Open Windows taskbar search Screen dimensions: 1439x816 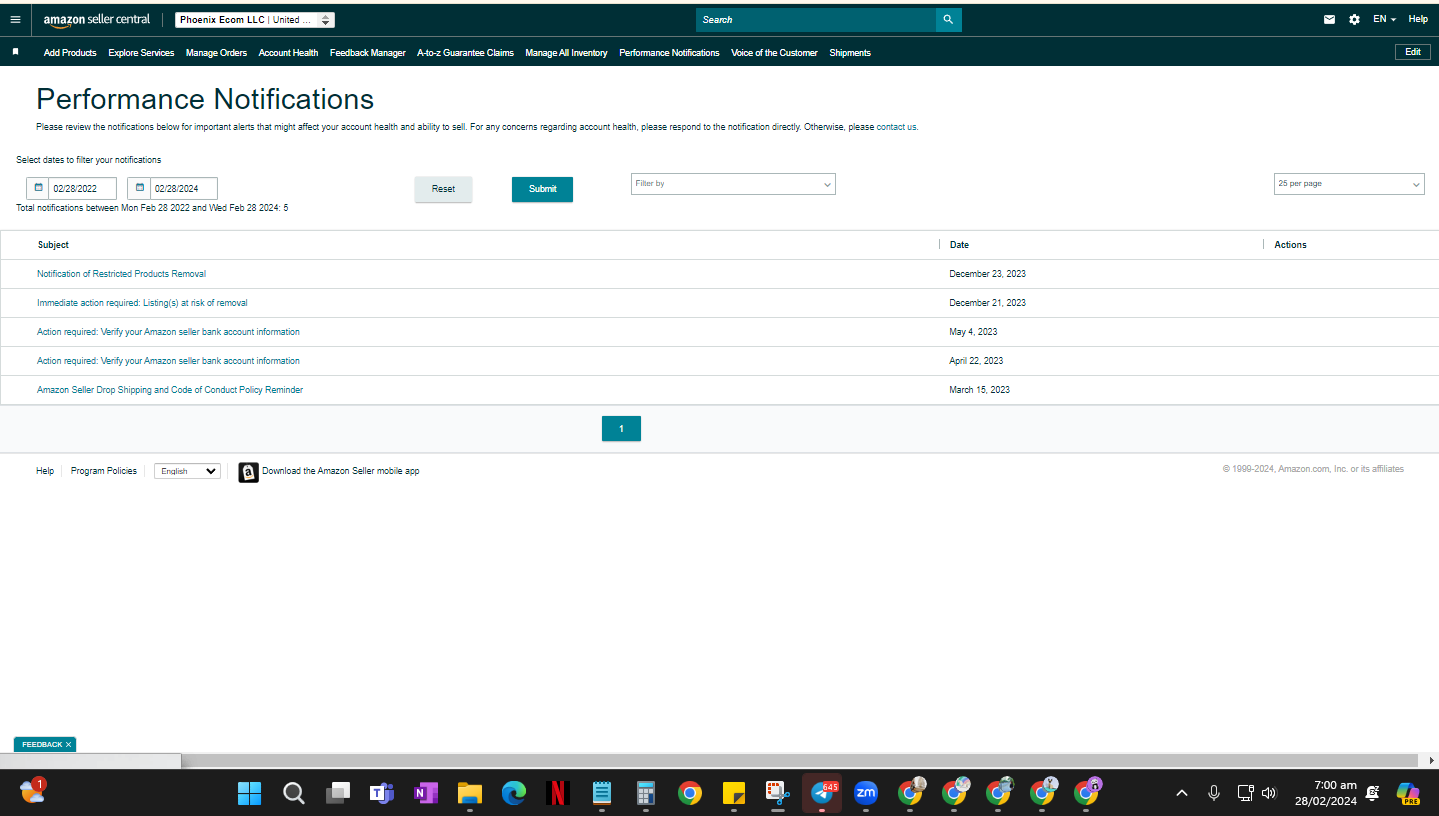[x=293, y=794]
